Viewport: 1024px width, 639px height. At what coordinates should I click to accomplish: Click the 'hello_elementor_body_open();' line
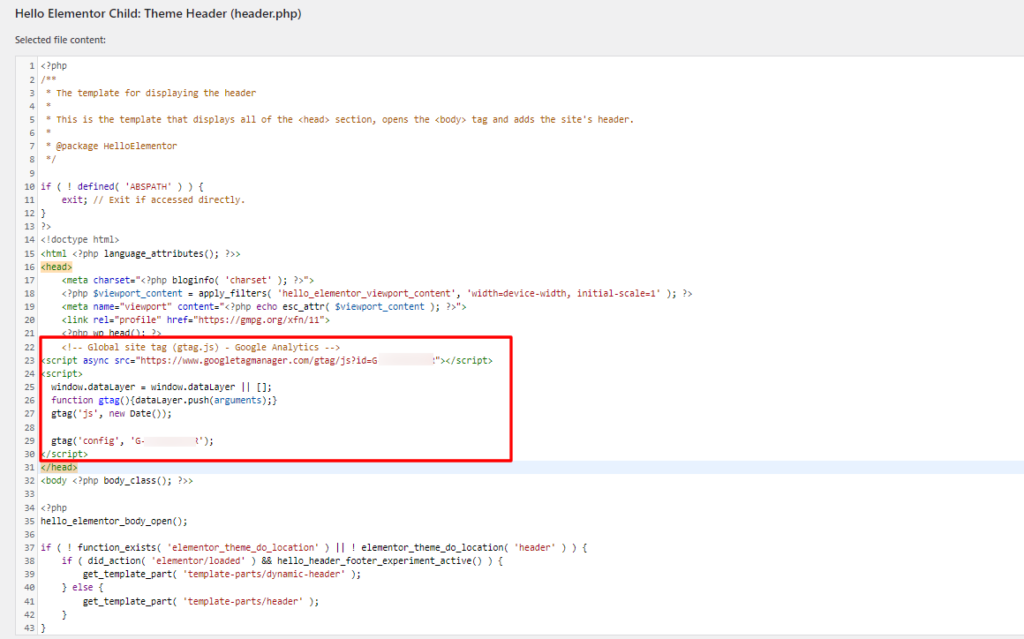(x=114, y=521)
